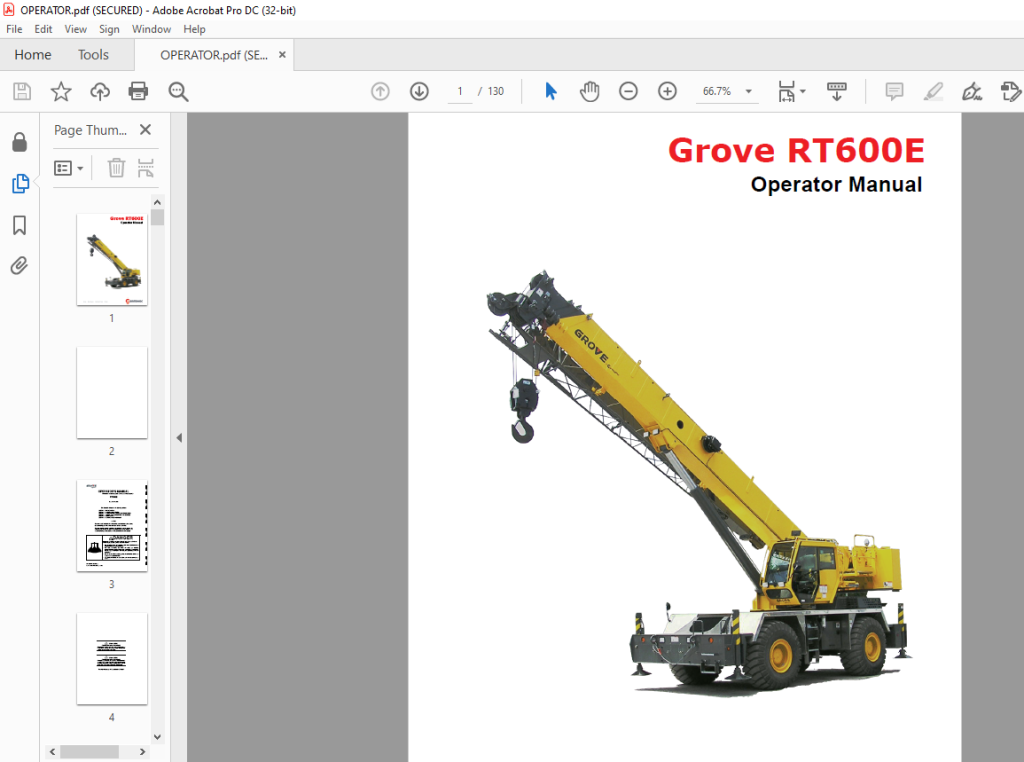This screenshot has height=762, width=1024.
Task: Click the 'Operator Manual' subtitle text
Action: point(837,185)
